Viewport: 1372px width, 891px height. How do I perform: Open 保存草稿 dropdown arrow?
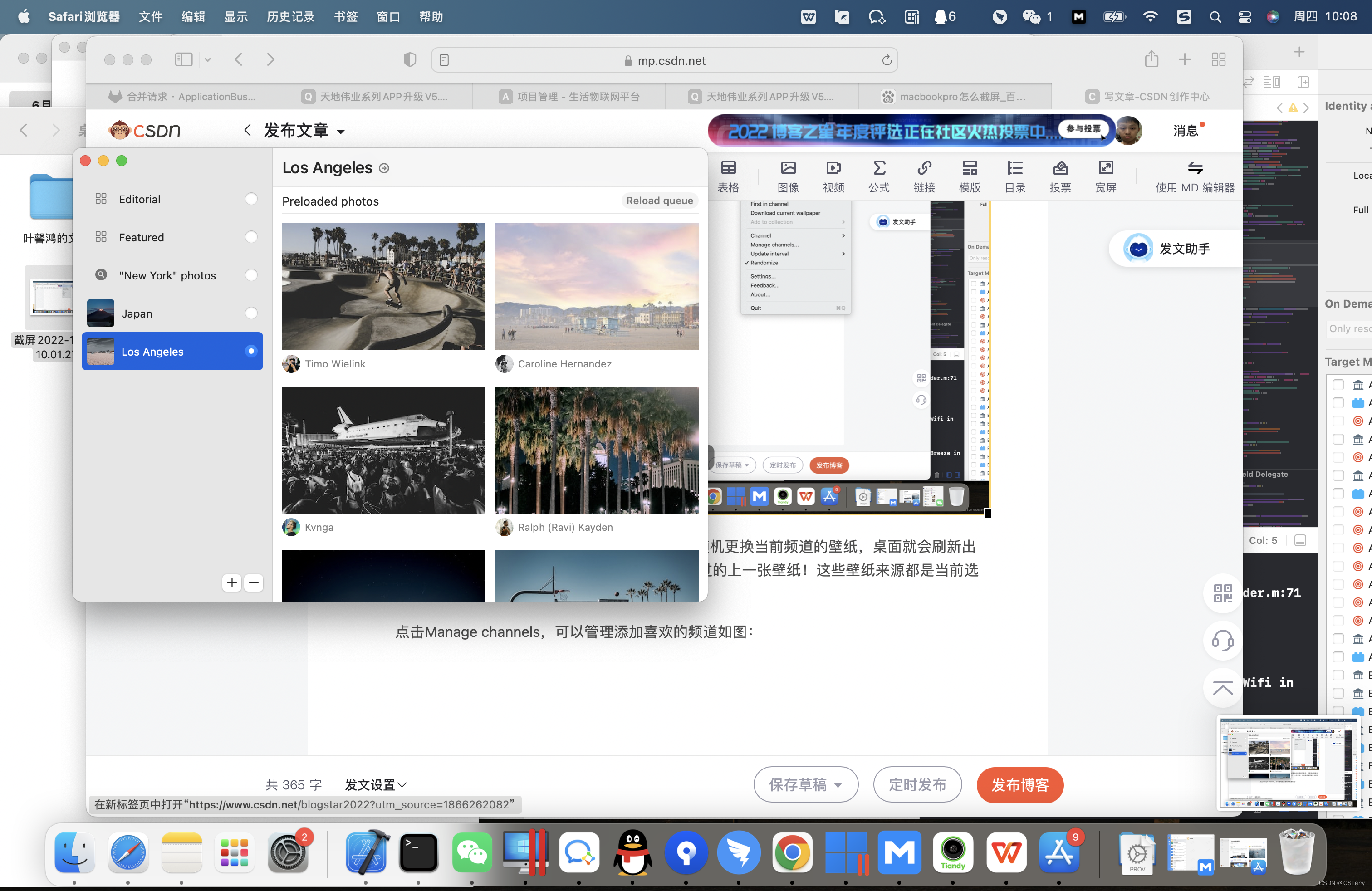pos(838,785)
